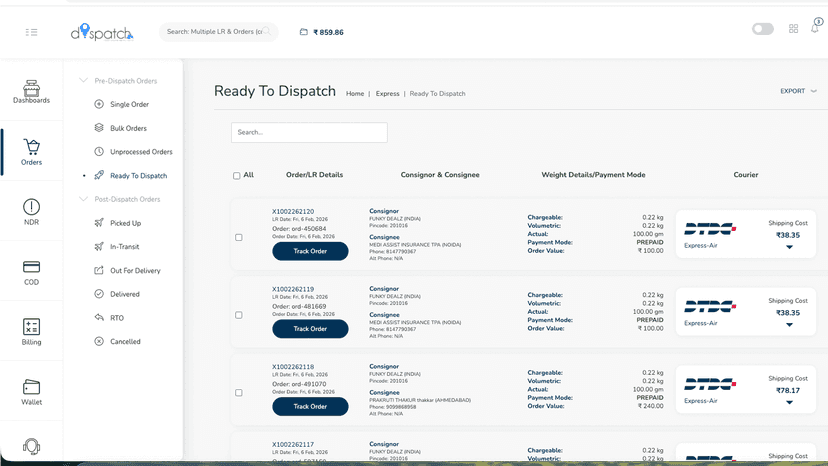Click the Consignor & Consignee column header
This screenshot has height=466, width=828.
pyautogui.click(x=440, y=174)
